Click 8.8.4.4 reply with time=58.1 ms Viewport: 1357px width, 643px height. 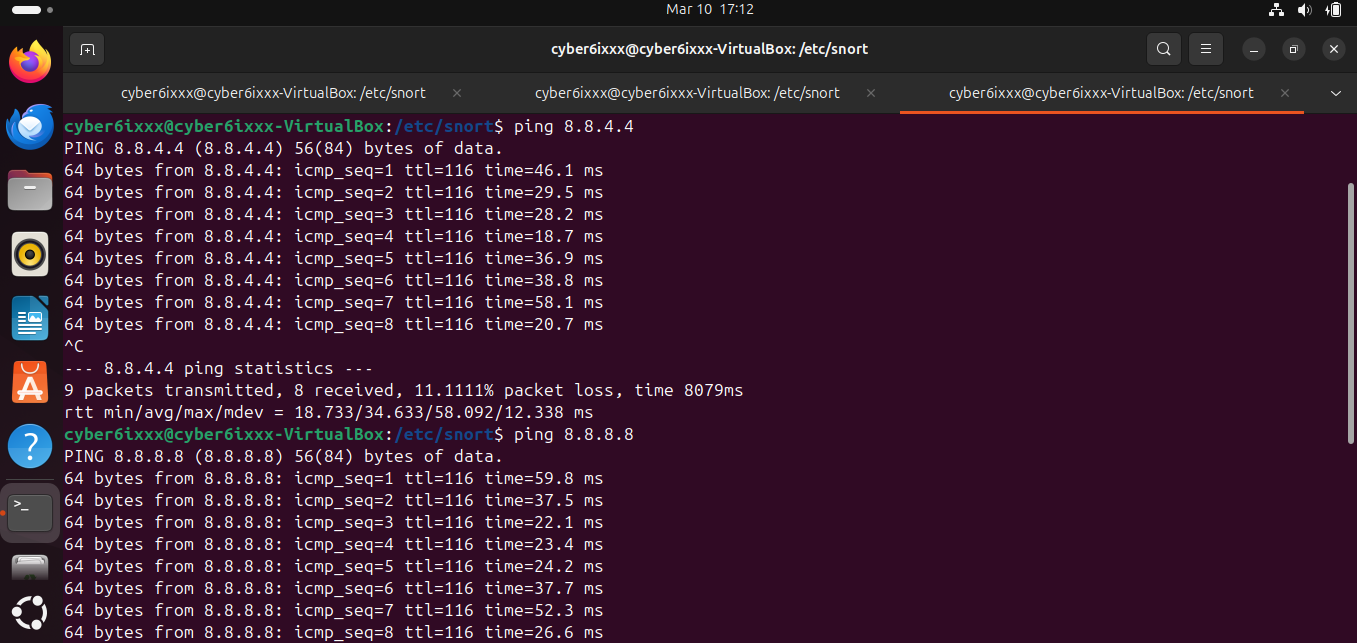coord(333,303)
